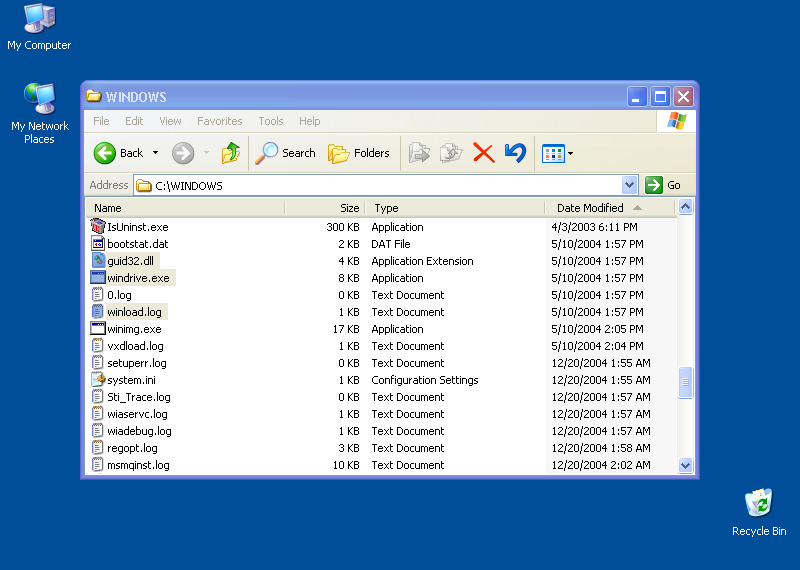Click the Sti_Trace.log file icon

(97, 397)
